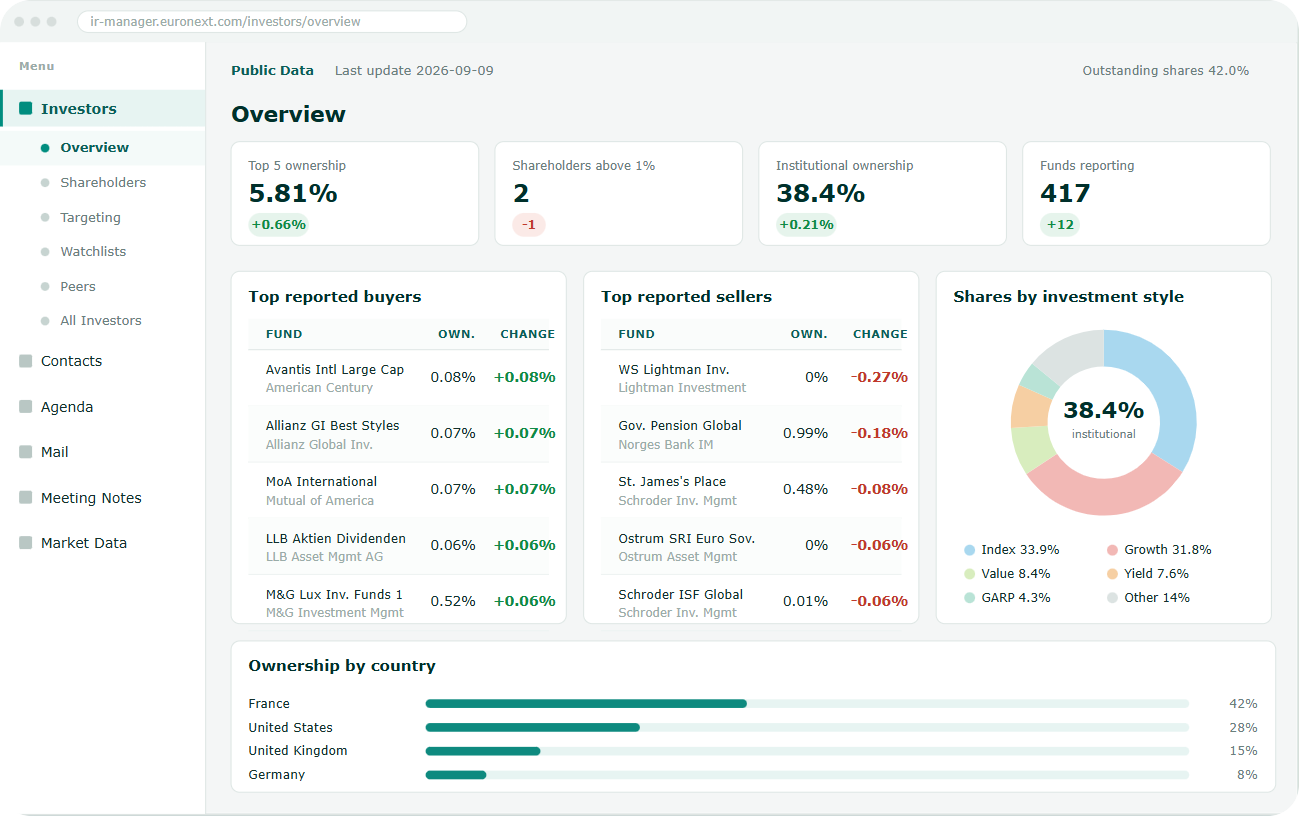The width and height of the screenshot is (1299, 816).
Task: Click the -1 change badge
Action: (x=529, y=224)
